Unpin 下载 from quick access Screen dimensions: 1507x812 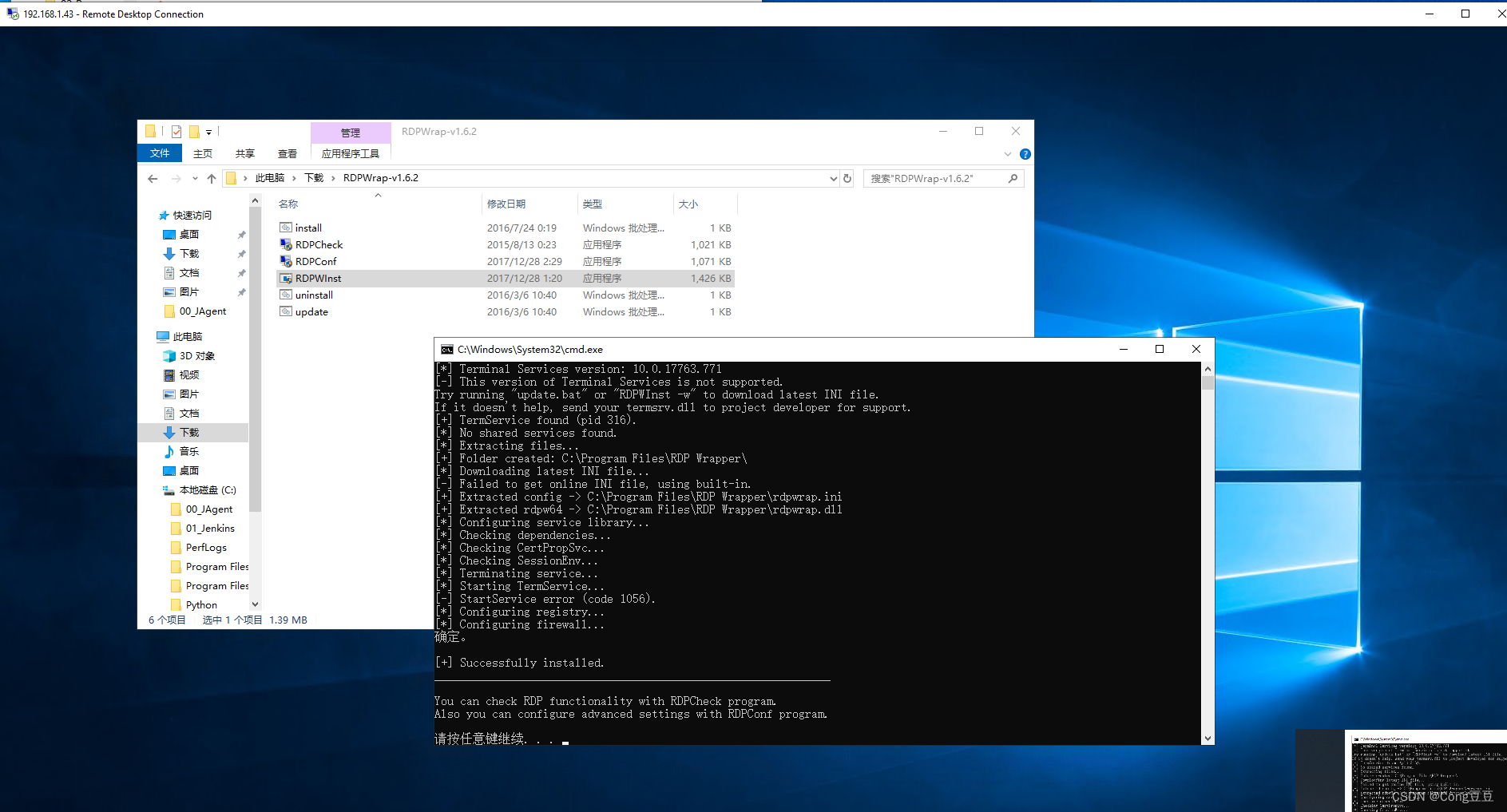click(241, 253)
